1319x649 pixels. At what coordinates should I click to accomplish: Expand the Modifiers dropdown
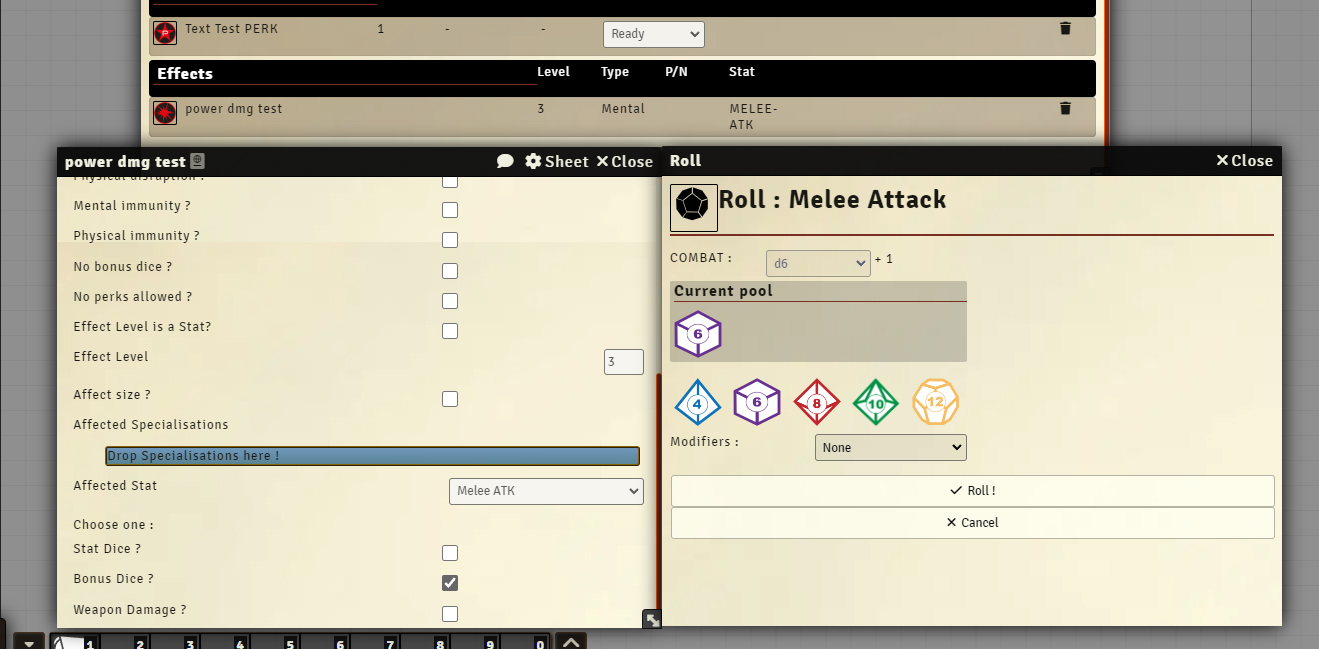click(x=890, y=448)
